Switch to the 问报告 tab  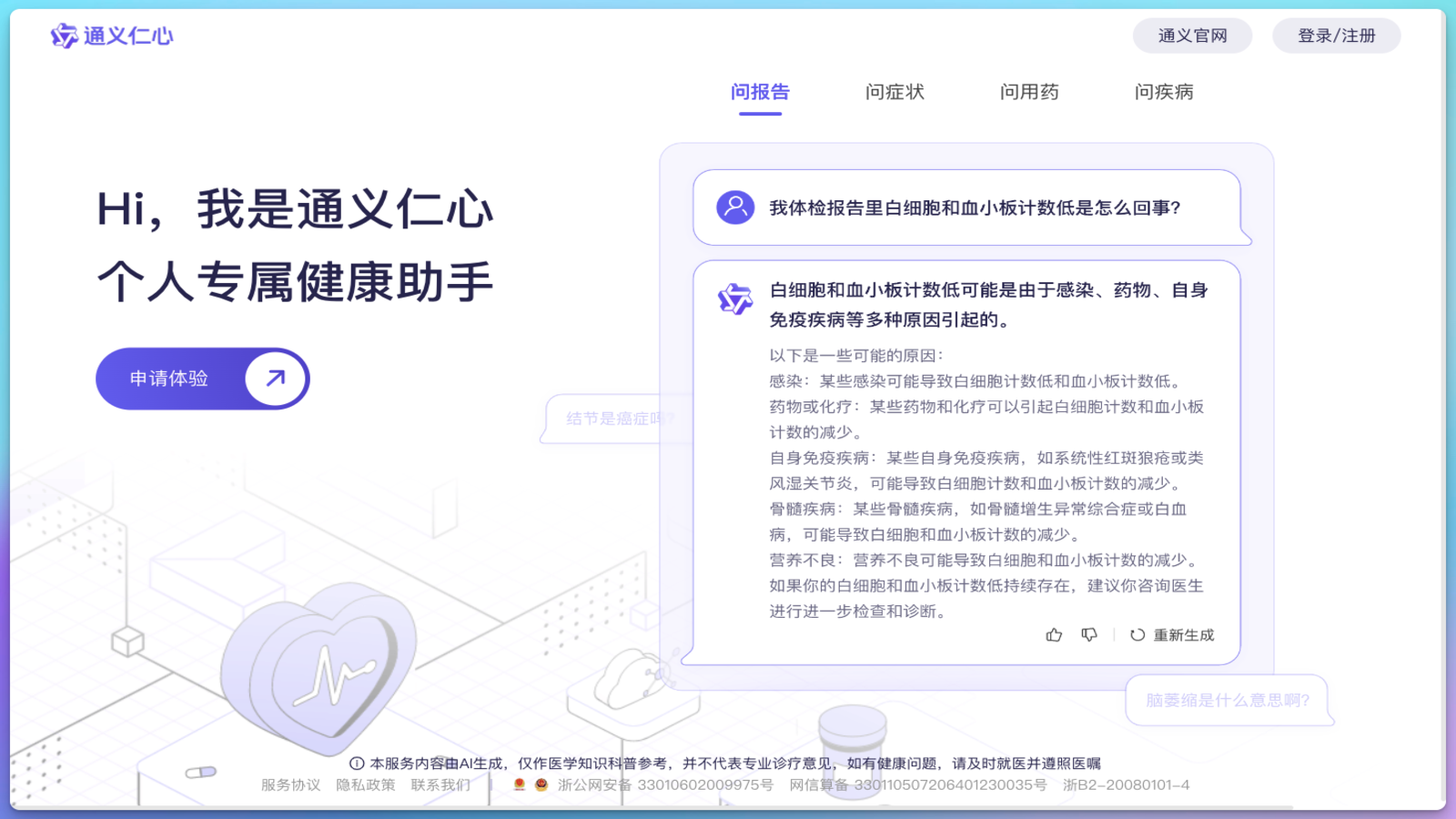tap(760, 92)
